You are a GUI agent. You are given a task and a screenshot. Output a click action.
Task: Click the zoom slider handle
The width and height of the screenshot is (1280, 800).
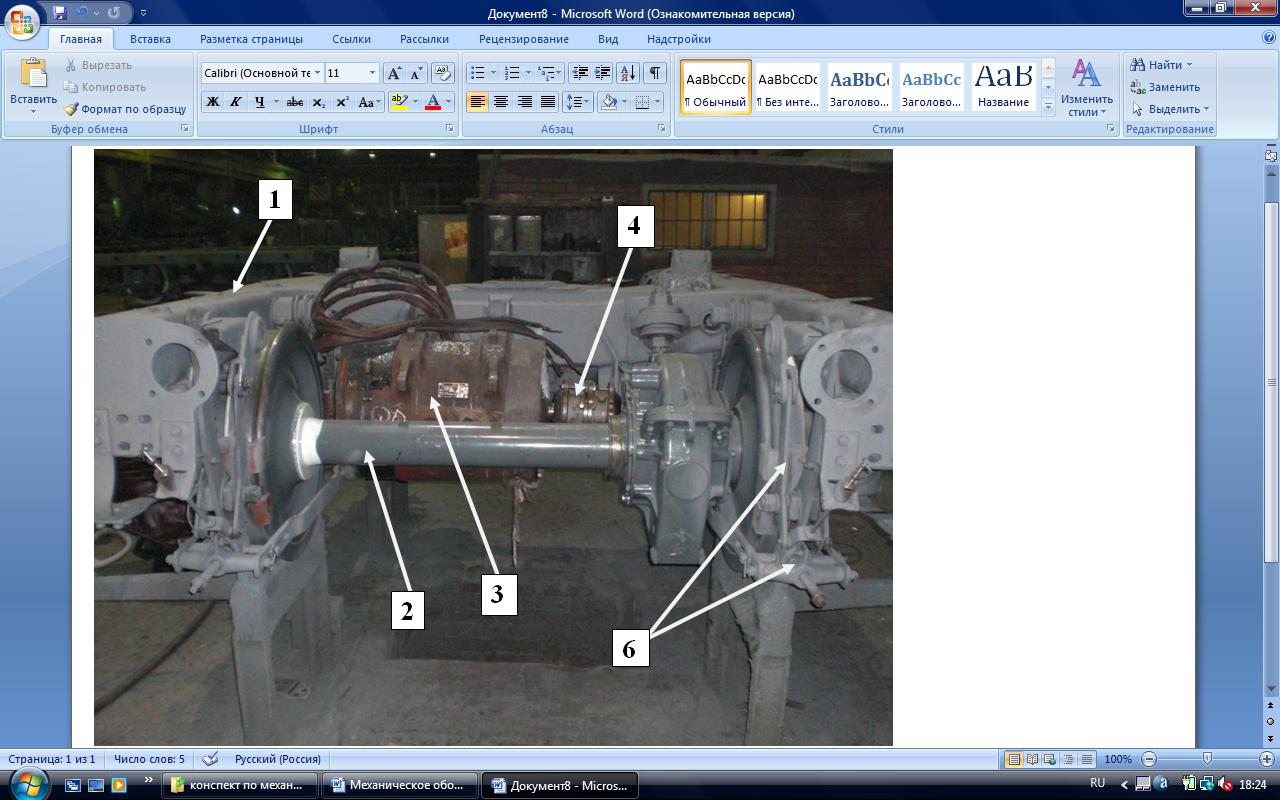pyautogui.click(x=1207, y=759)
